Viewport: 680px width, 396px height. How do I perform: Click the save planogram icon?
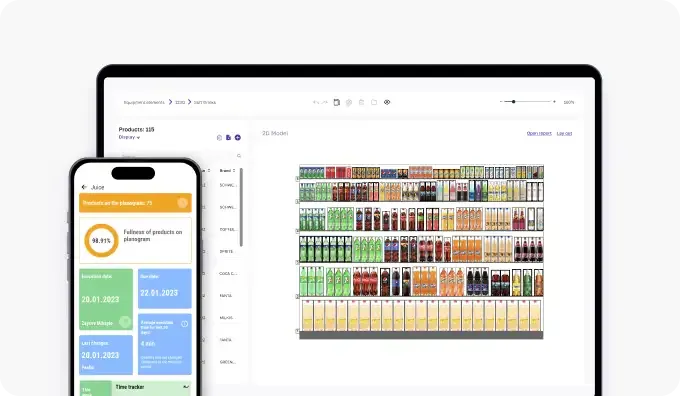point(337,102)
